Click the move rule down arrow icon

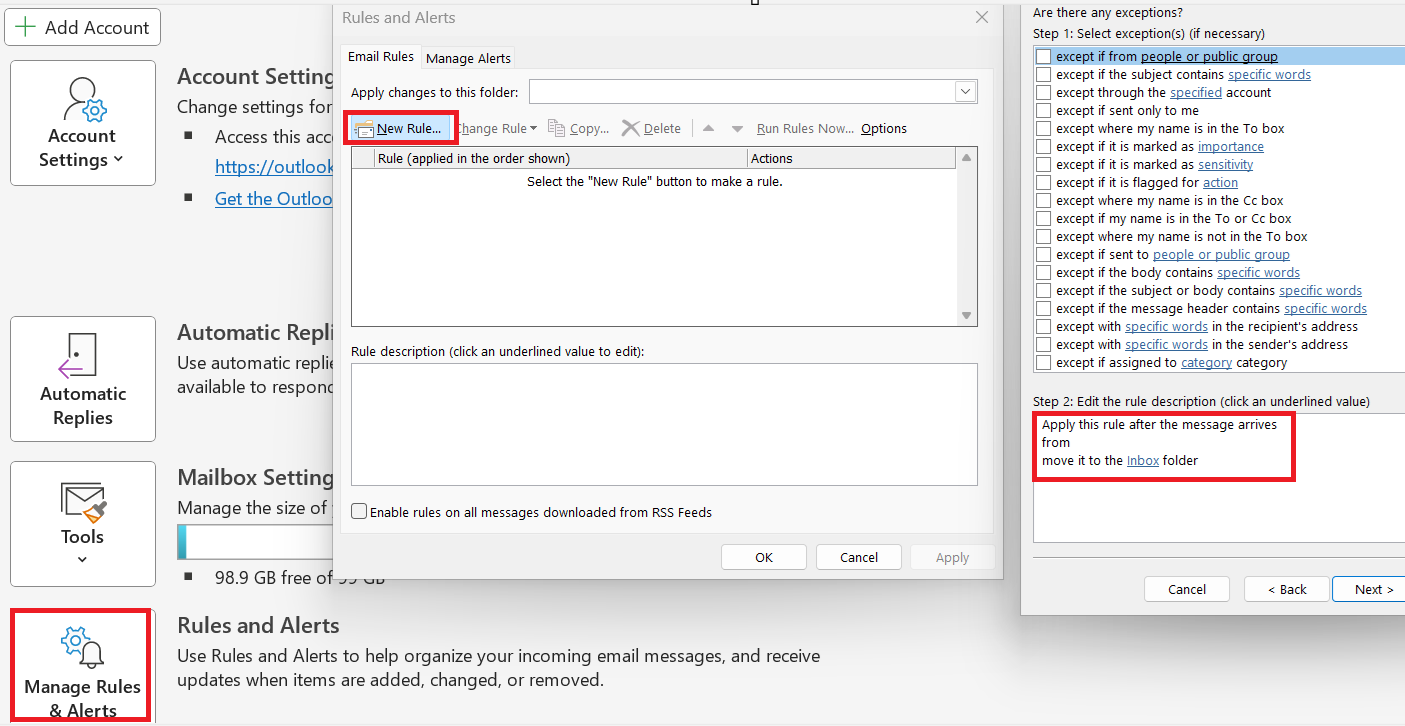click(x=737, y=128)
